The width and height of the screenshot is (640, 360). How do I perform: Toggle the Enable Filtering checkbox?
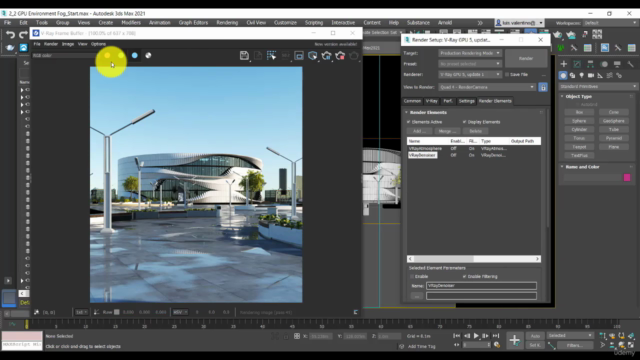(x=464, y=277)
